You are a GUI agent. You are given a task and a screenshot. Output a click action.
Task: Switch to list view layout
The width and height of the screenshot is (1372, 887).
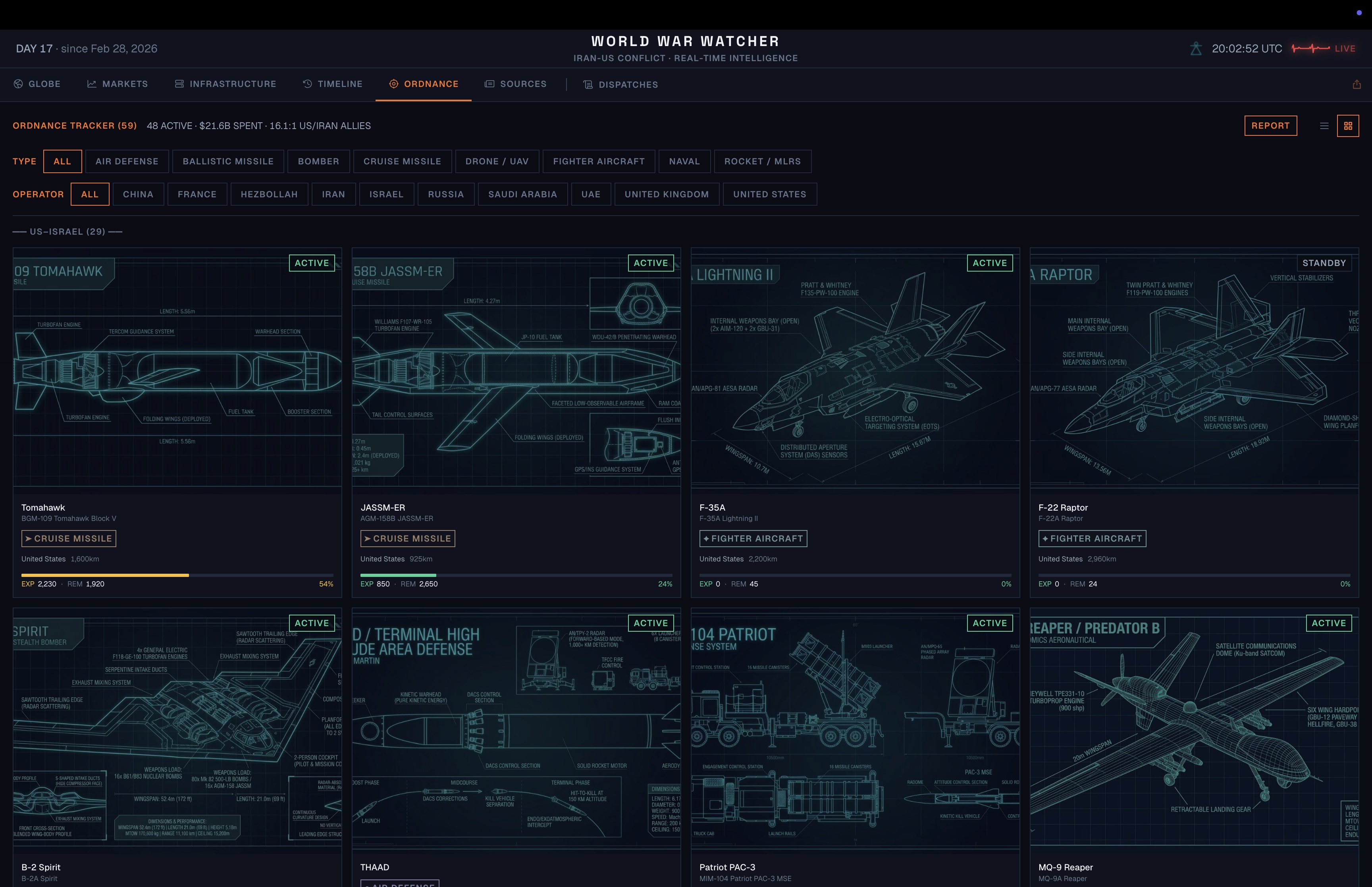[x=1324, y=125]
